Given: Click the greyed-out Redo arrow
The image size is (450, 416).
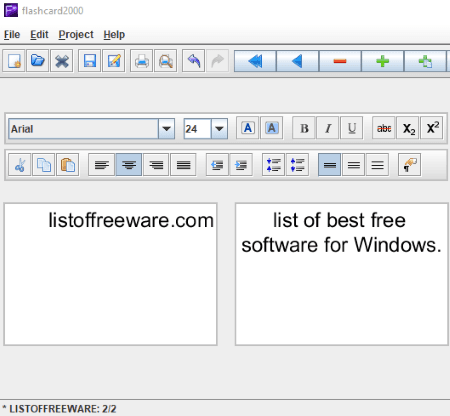Looking at the screenshot, I should pos(218,61).
